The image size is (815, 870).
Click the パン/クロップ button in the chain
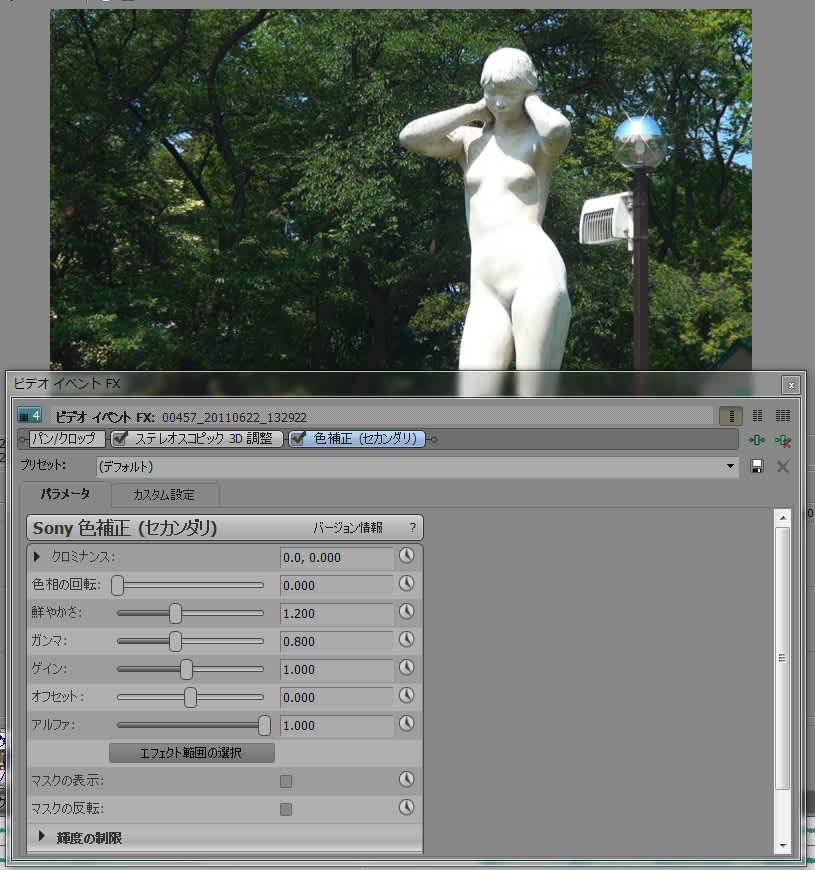point(62,438)
